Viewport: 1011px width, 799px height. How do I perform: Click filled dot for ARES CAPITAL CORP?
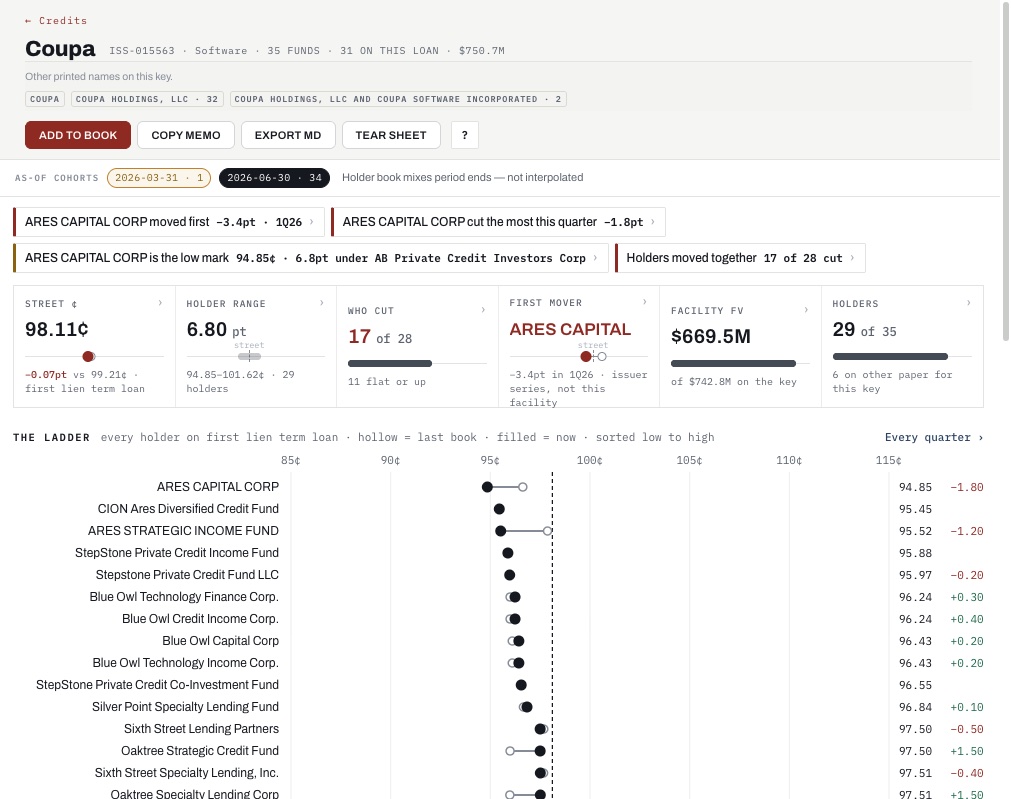click(x=487, y=487)
